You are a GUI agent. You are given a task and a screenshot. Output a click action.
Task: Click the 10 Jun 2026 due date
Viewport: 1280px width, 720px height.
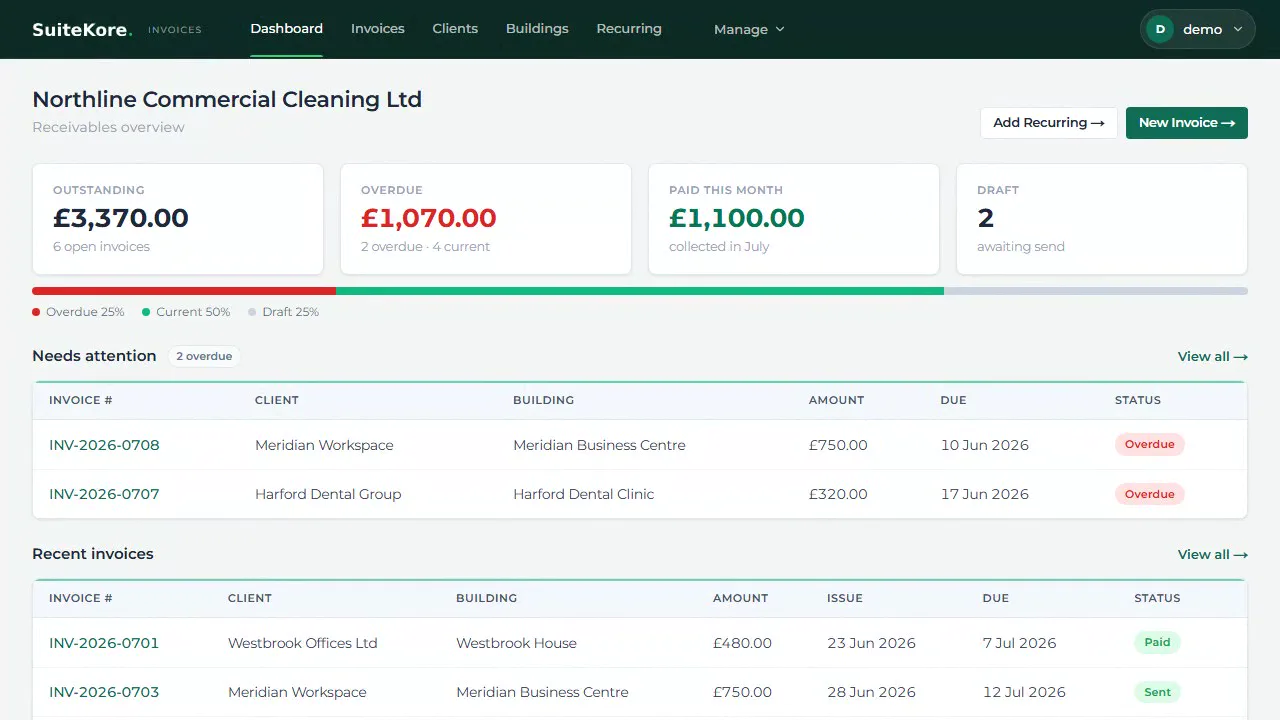[x=985, y=445]
